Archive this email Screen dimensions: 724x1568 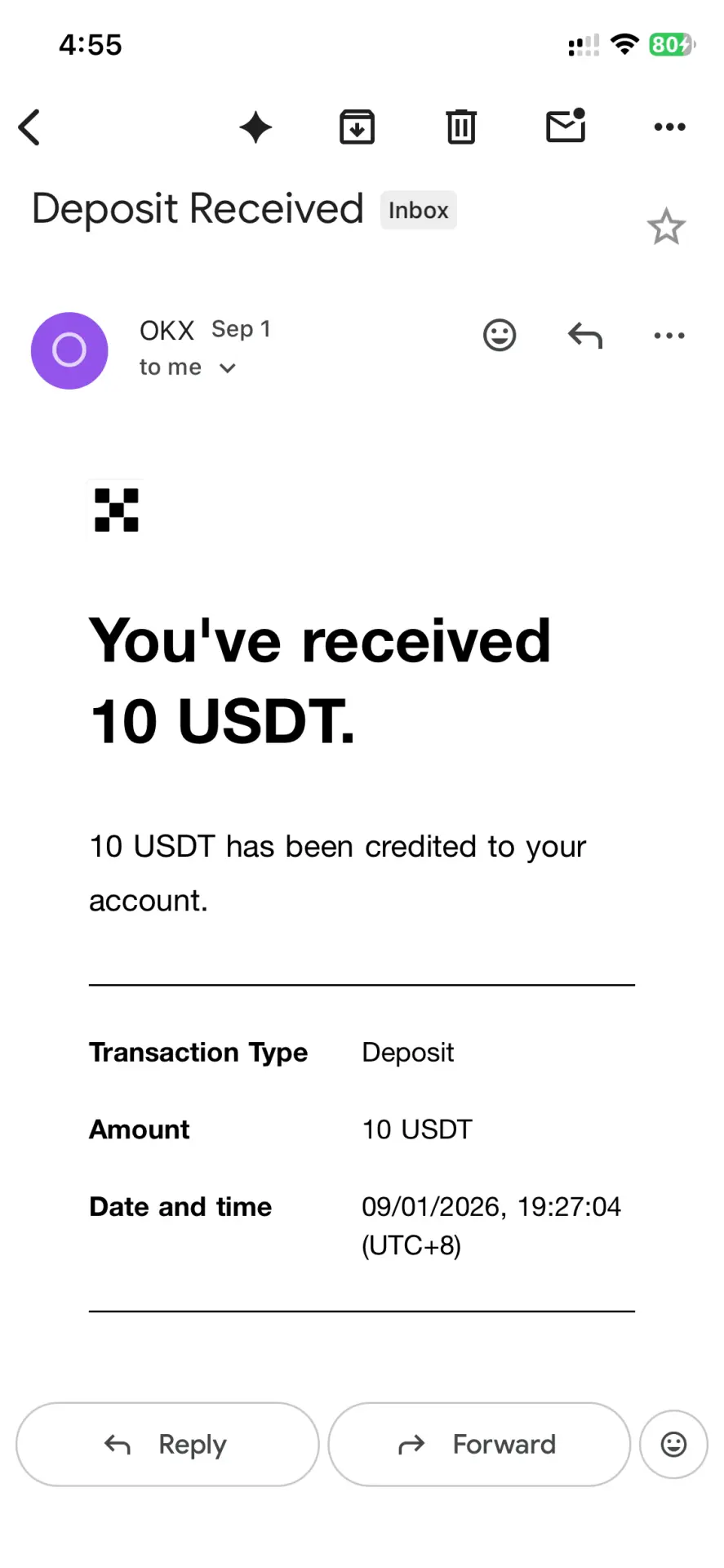coord(357,127)
